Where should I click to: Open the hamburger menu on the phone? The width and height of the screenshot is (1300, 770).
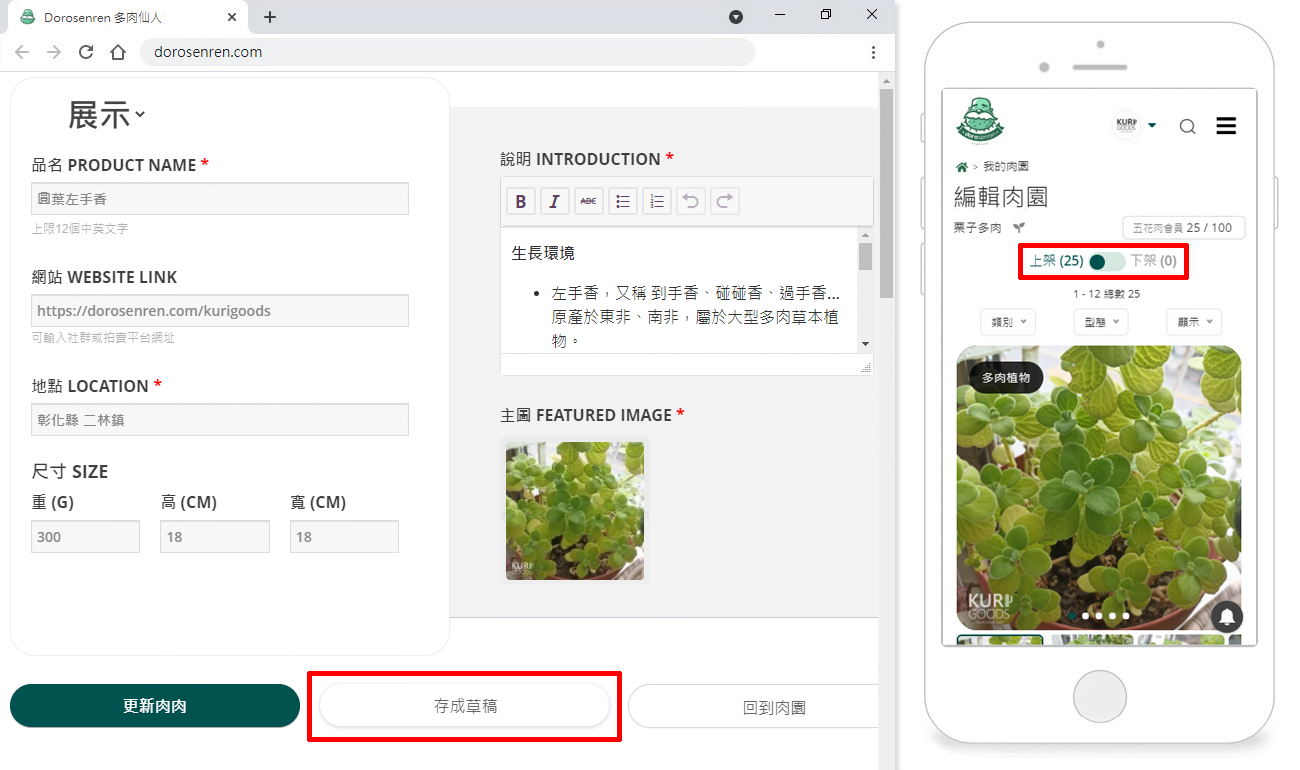click(x=1226, y=126)
